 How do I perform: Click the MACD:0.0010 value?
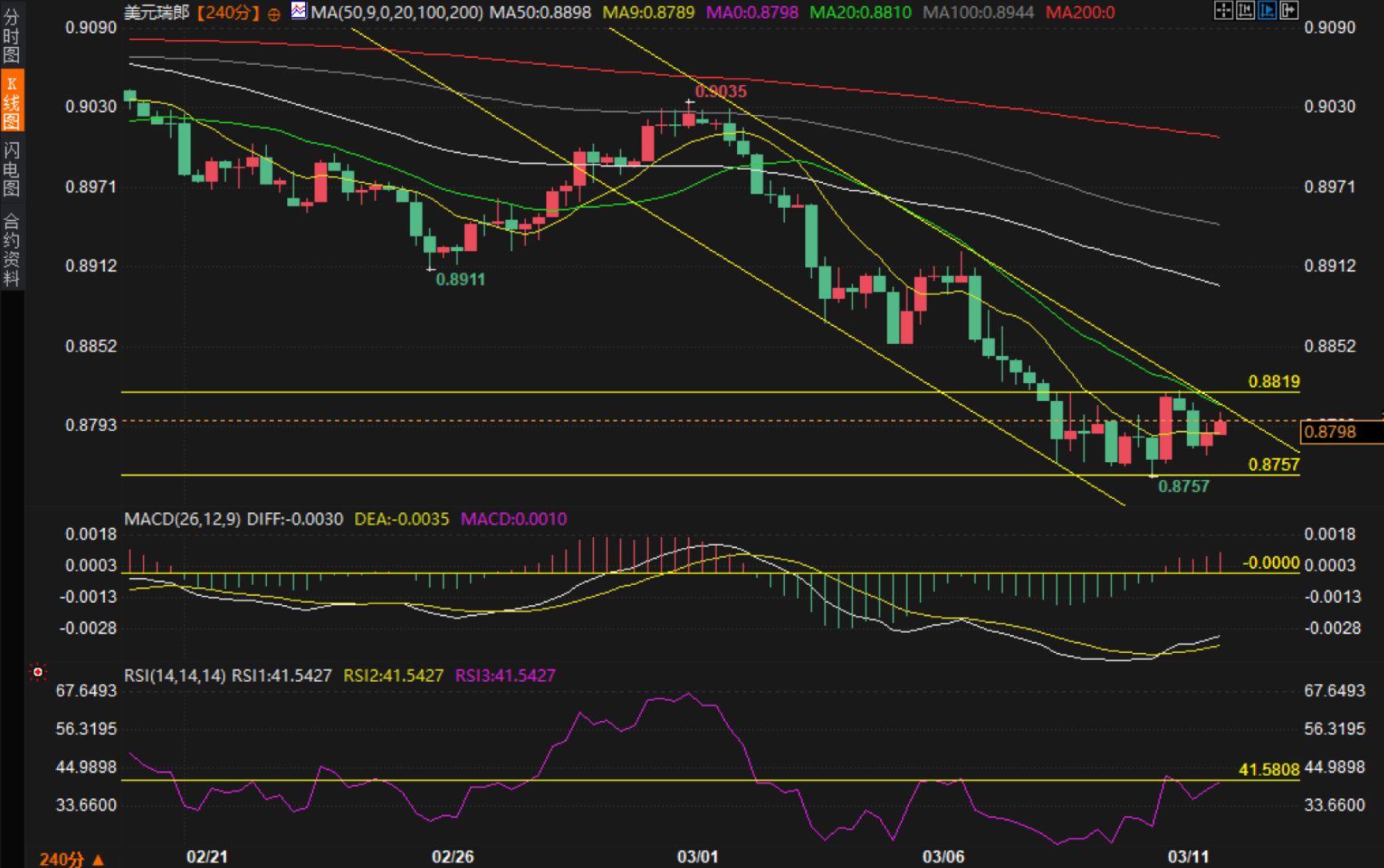[514, 519]
